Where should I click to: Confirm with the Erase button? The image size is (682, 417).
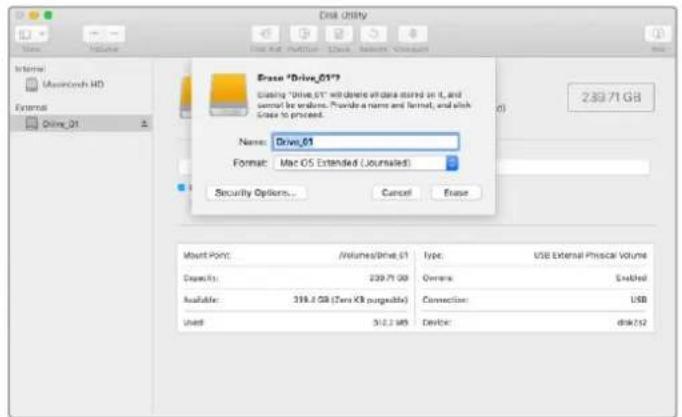pyautogui.click(x=456, y=193)
